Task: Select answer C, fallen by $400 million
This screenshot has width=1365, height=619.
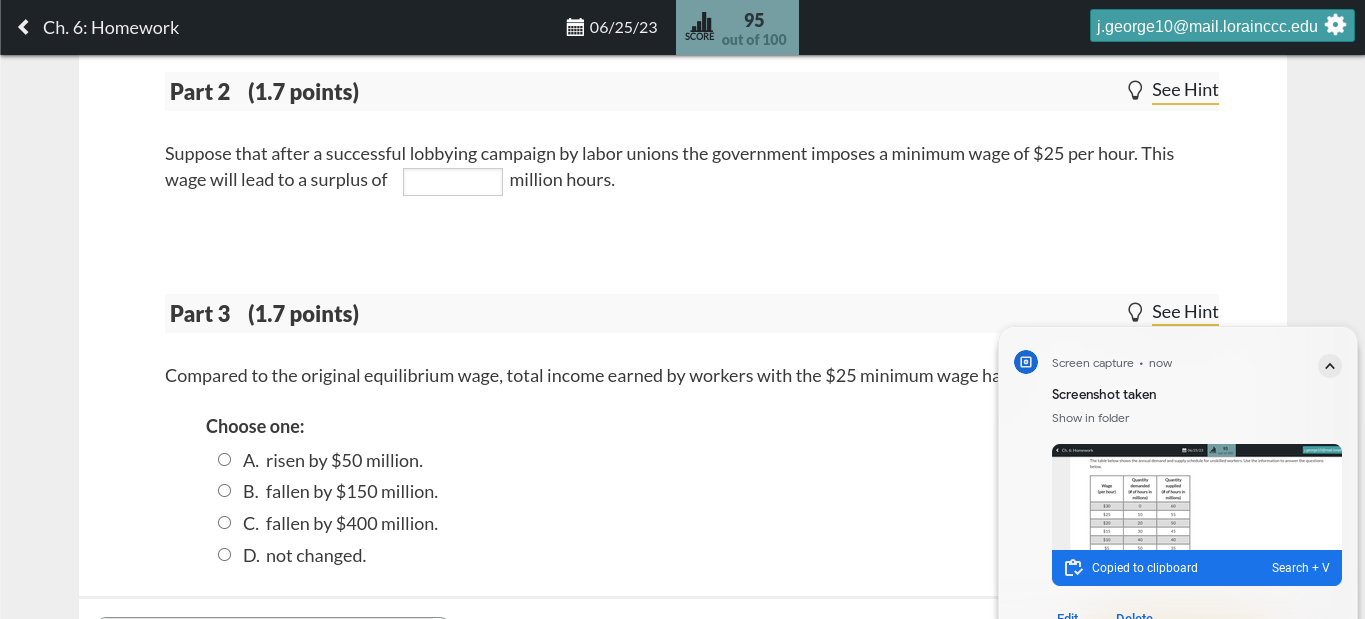Action: (x=224, y=522)
